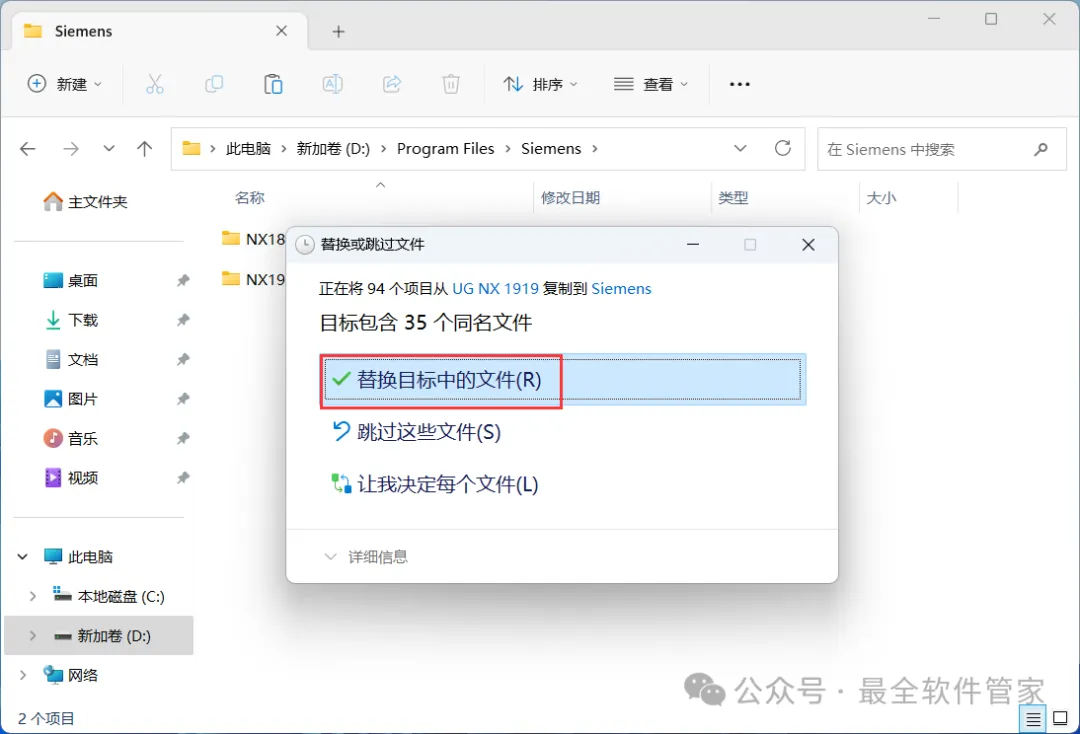
Task: Expand the 本地磁盘 (C:) node
Action: tap(32, 596)
